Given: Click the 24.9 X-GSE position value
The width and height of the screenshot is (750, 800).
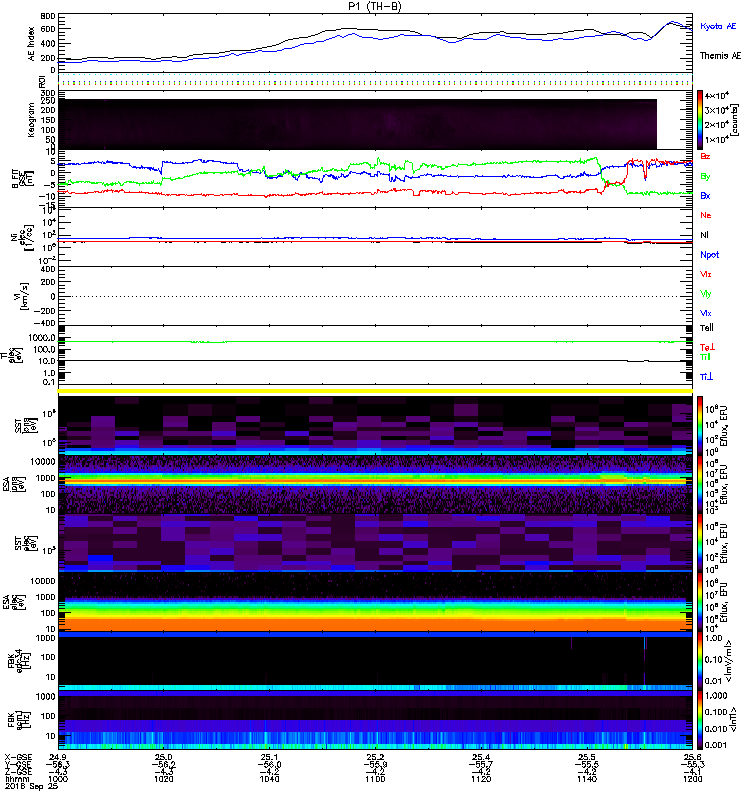Looking at the screenshot, I should tap(58, 757).
